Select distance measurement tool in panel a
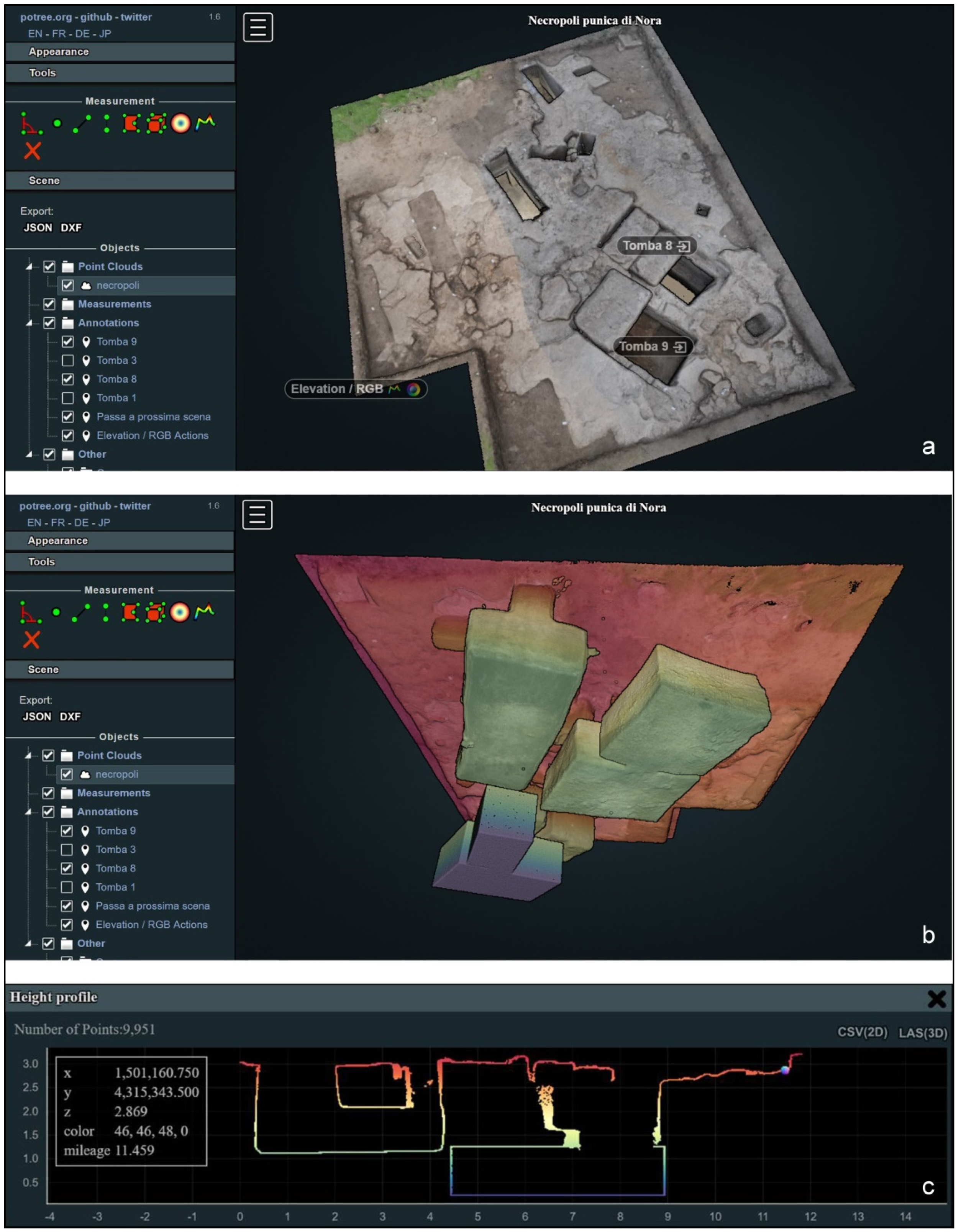961x1232 pixels. pos(82,123)
